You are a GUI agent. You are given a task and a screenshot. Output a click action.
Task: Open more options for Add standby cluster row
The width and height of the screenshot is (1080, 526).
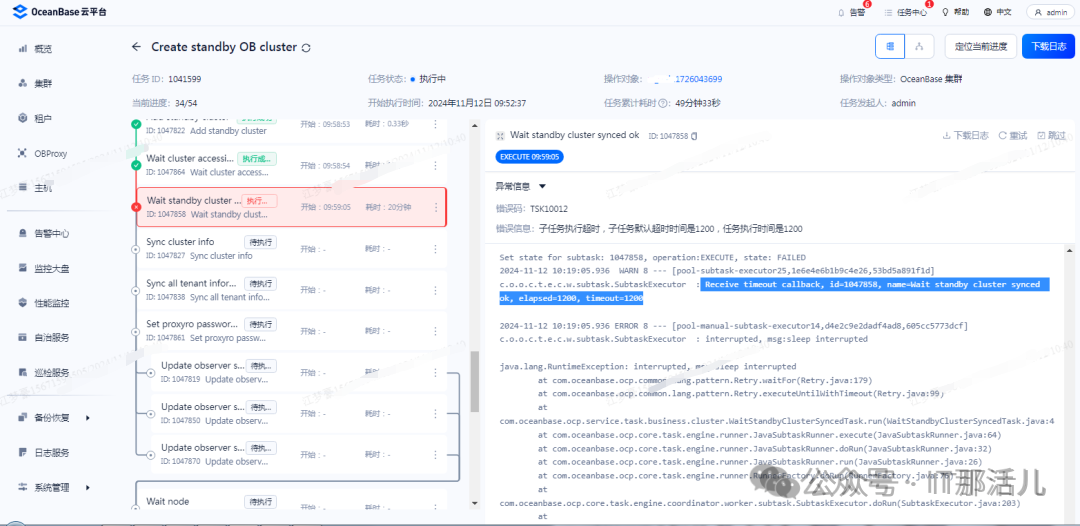[x=435, y=125]
